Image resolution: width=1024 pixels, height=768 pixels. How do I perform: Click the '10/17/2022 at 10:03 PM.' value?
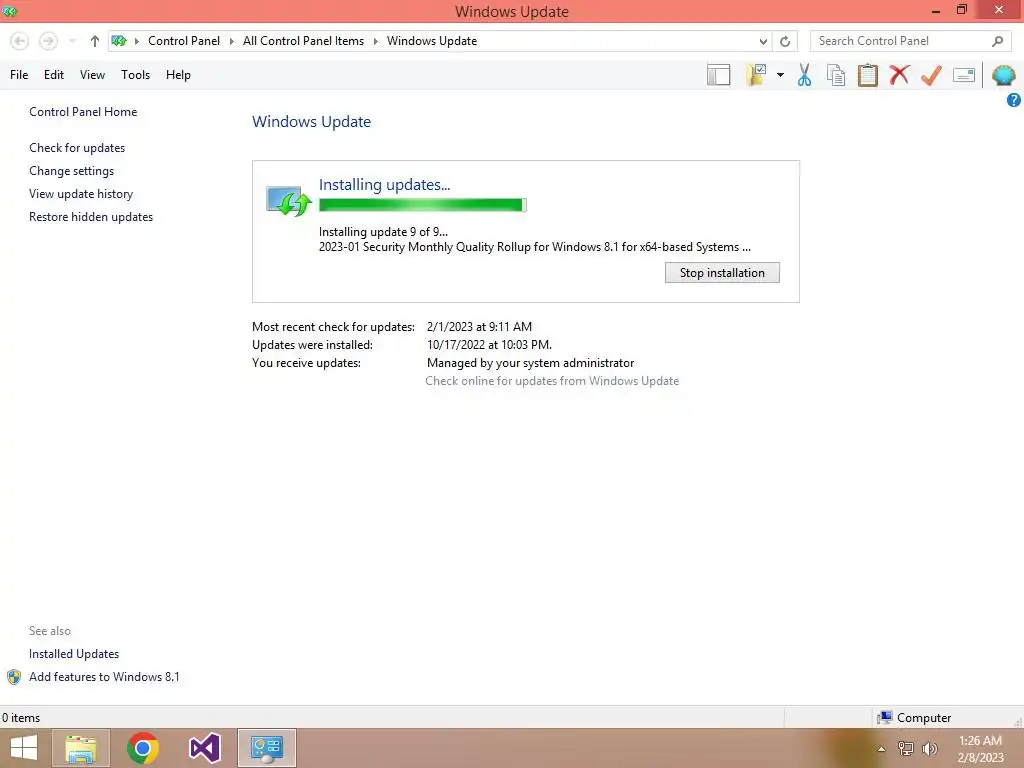click(x=489, y=345)
